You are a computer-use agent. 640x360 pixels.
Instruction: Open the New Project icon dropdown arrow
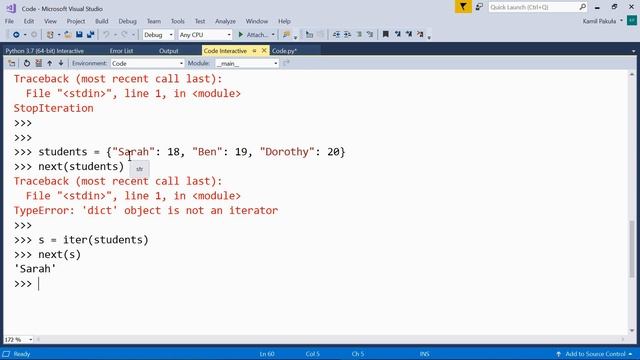[x=58, y=35]
